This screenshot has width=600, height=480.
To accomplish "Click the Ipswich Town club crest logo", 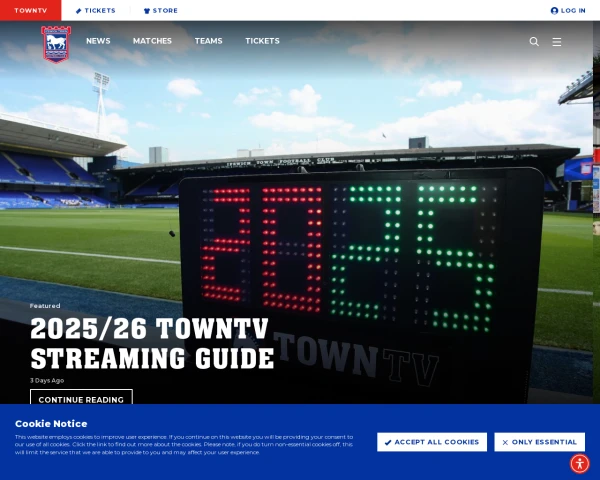I will (56, 44).
